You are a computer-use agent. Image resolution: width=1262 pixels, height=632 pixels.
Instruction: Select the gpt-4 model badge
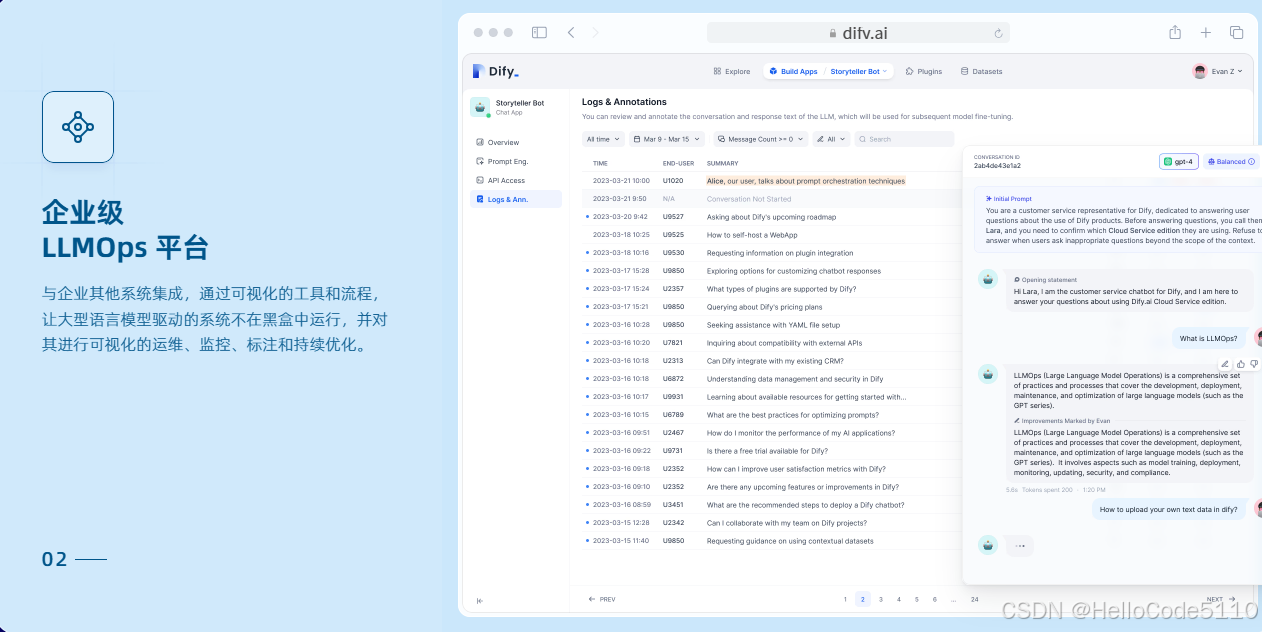[1179, 161]
